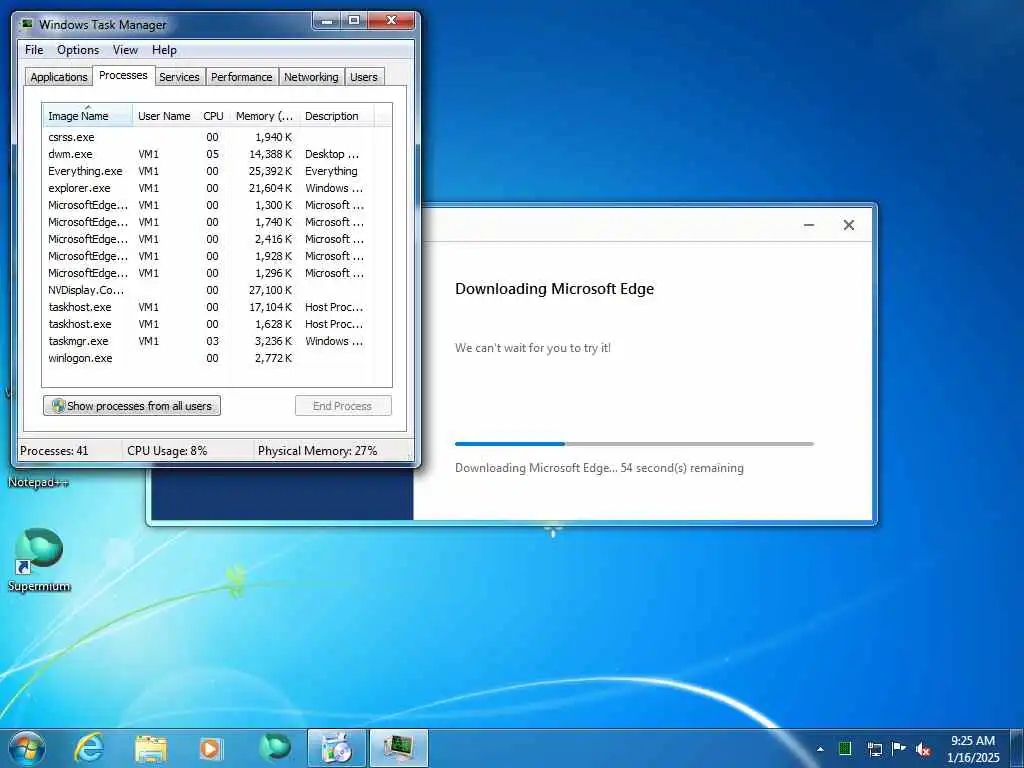
Task: Select the explorer.exe process
Action: [217, 188]
